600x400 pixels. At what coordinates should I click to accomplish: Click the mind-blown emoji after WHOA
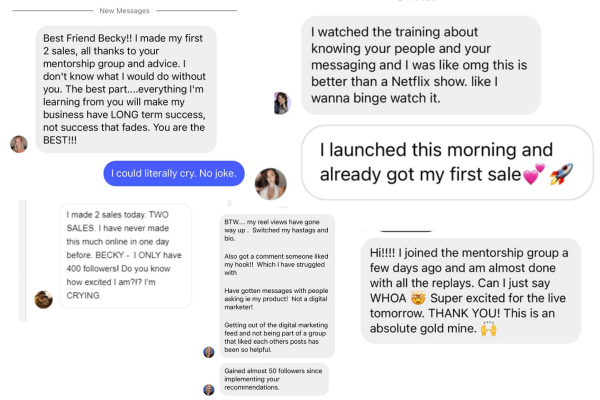pyautogui.click(x=418, y=298)
